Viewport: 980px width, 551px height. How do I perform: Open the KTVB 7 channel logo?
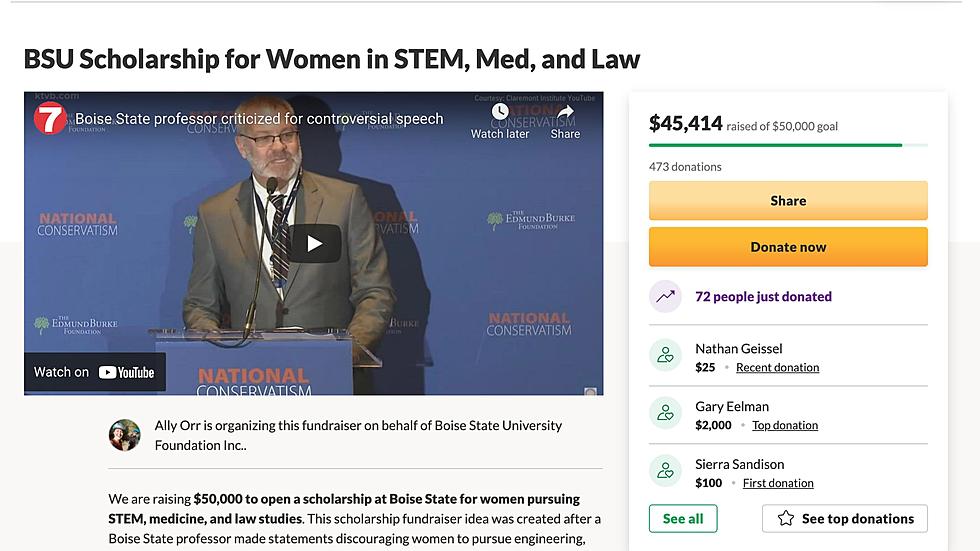(49, 119)
